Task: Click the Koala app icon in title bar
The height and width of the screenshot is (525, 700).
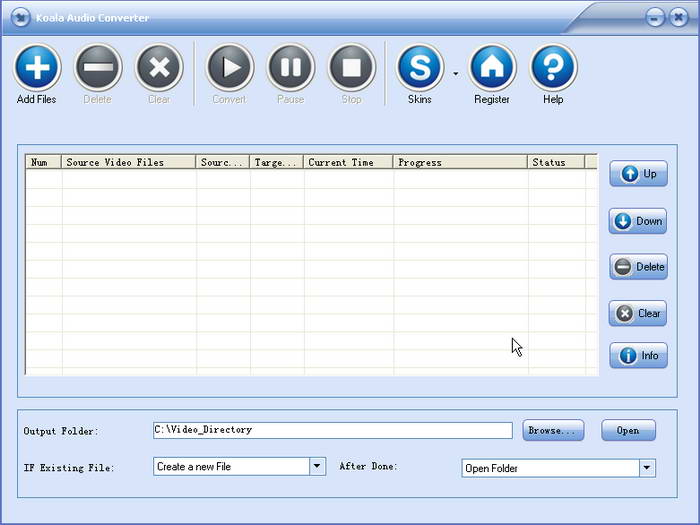Action: click(21, 18)
